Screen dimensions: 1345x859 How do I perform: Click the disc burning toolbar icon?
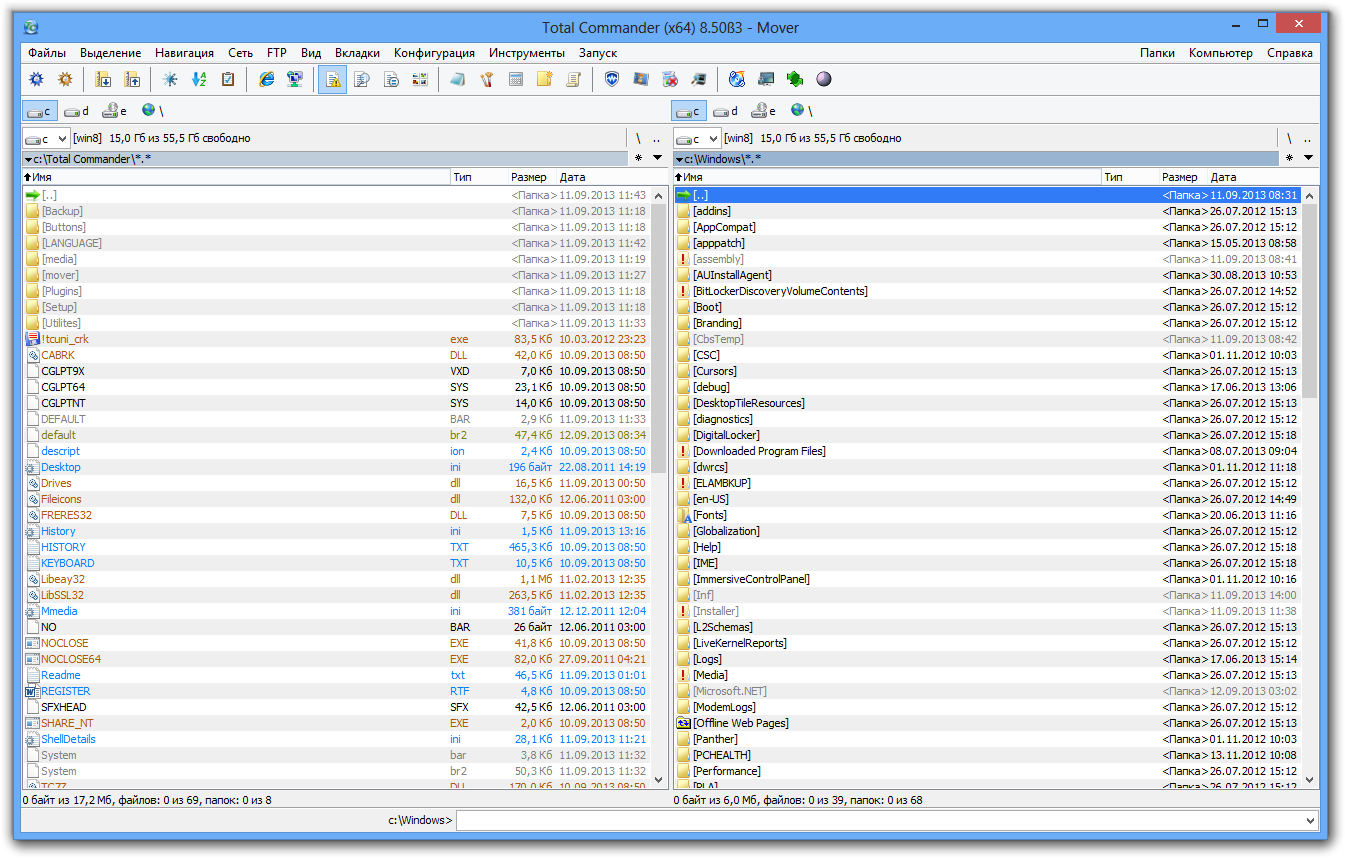coord(737,80)
